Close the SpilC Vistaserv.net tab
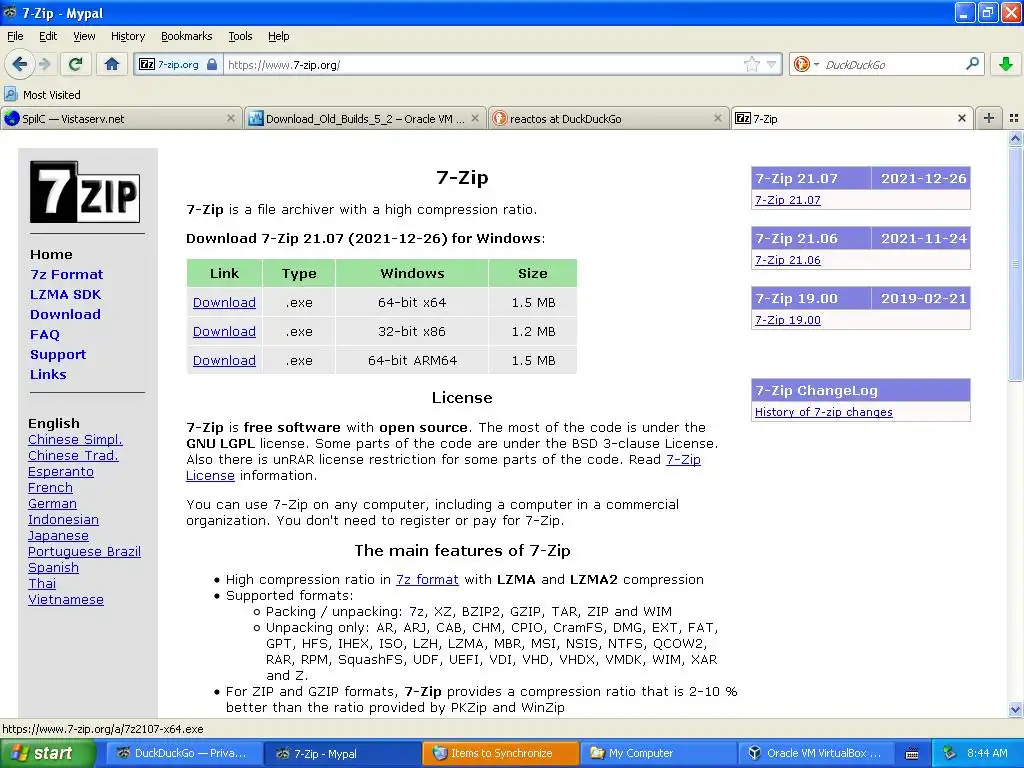The width and height of the screenshot is (1024, 768). pos(231,118)
